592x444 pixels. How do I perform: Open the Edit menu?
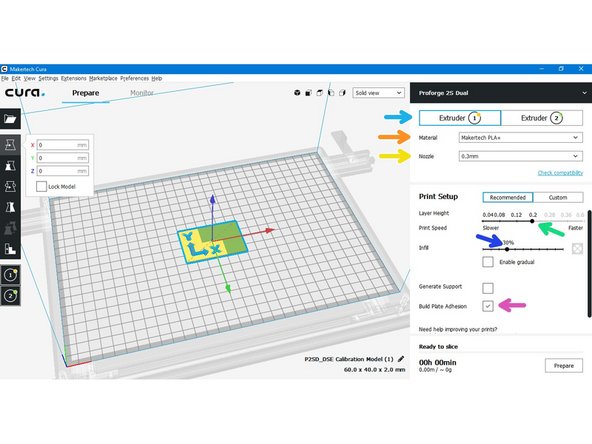point(16,78)
